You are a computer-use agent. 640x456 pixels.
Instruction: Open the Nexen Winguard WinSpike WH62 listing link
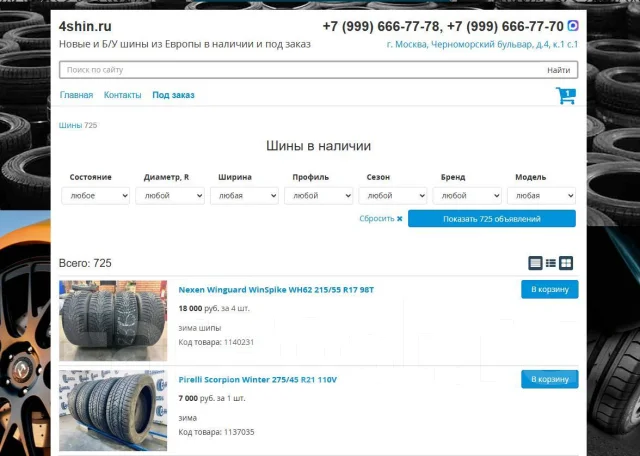coord(276,290)
